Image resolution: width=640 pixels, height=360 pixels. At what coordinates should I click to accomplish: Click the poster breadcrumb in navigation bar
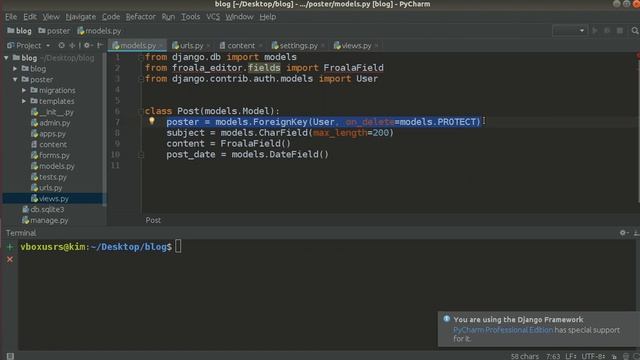[54, 31]
